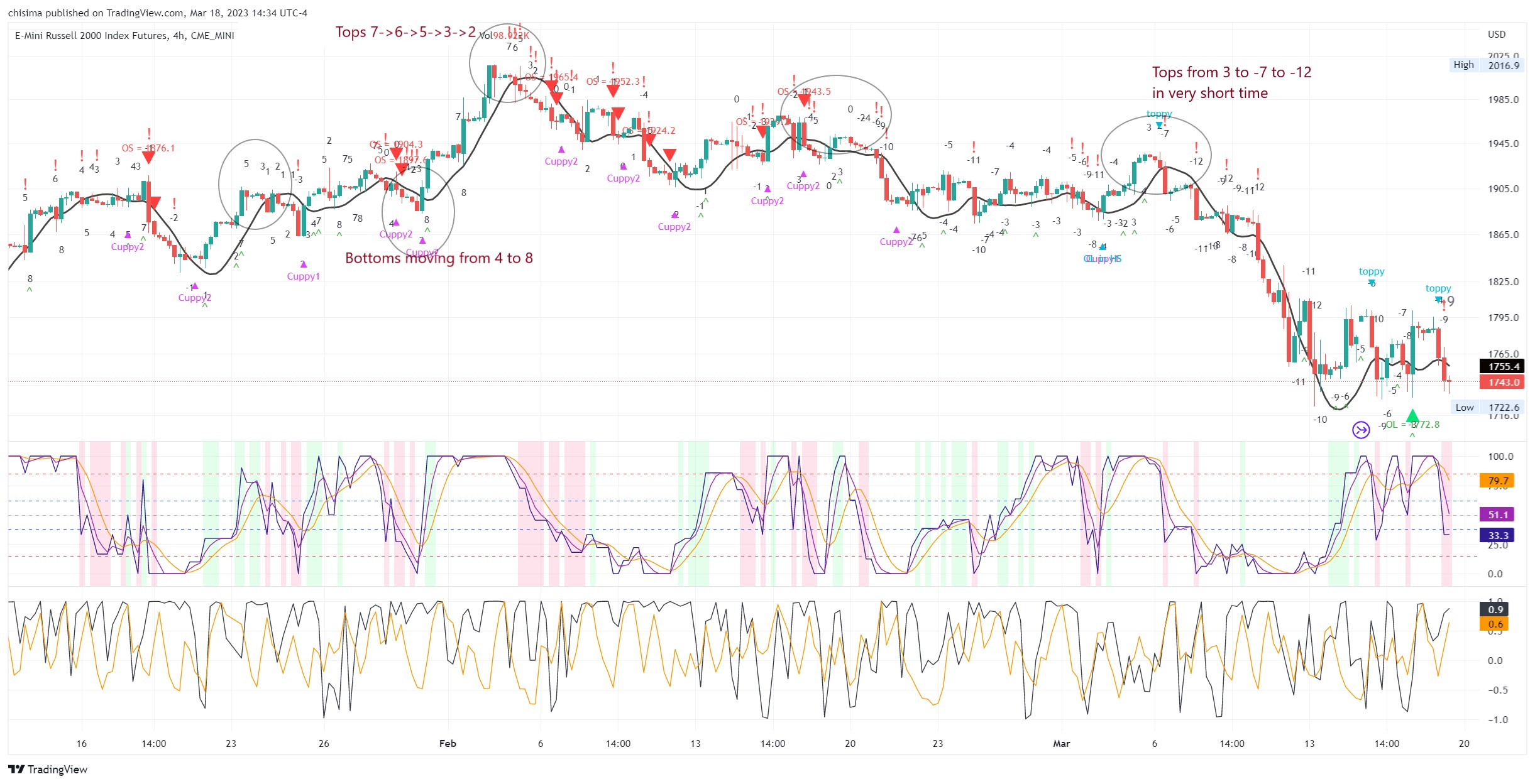Click blue CuppyHS marker near March
Image resolution: width=1535 pixels, height=784 pixels.
tap(1102, 247)
